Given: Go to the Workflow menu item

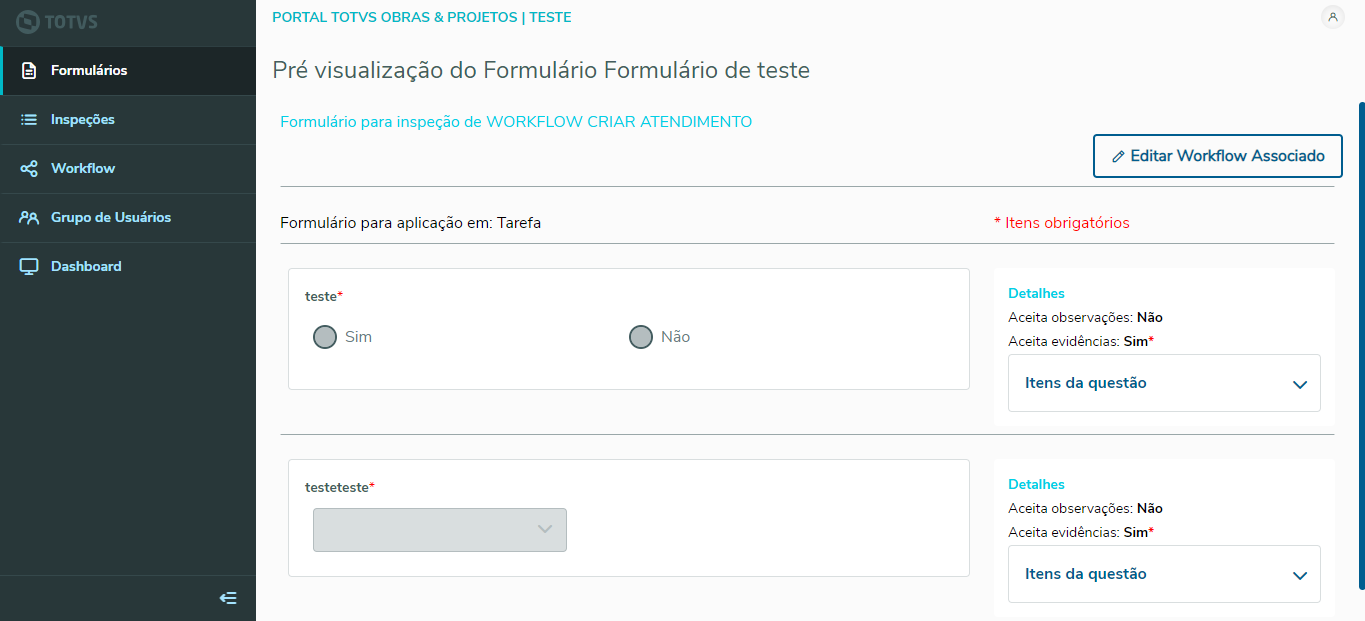Looking at the screenshot, I should click(83, 169).
